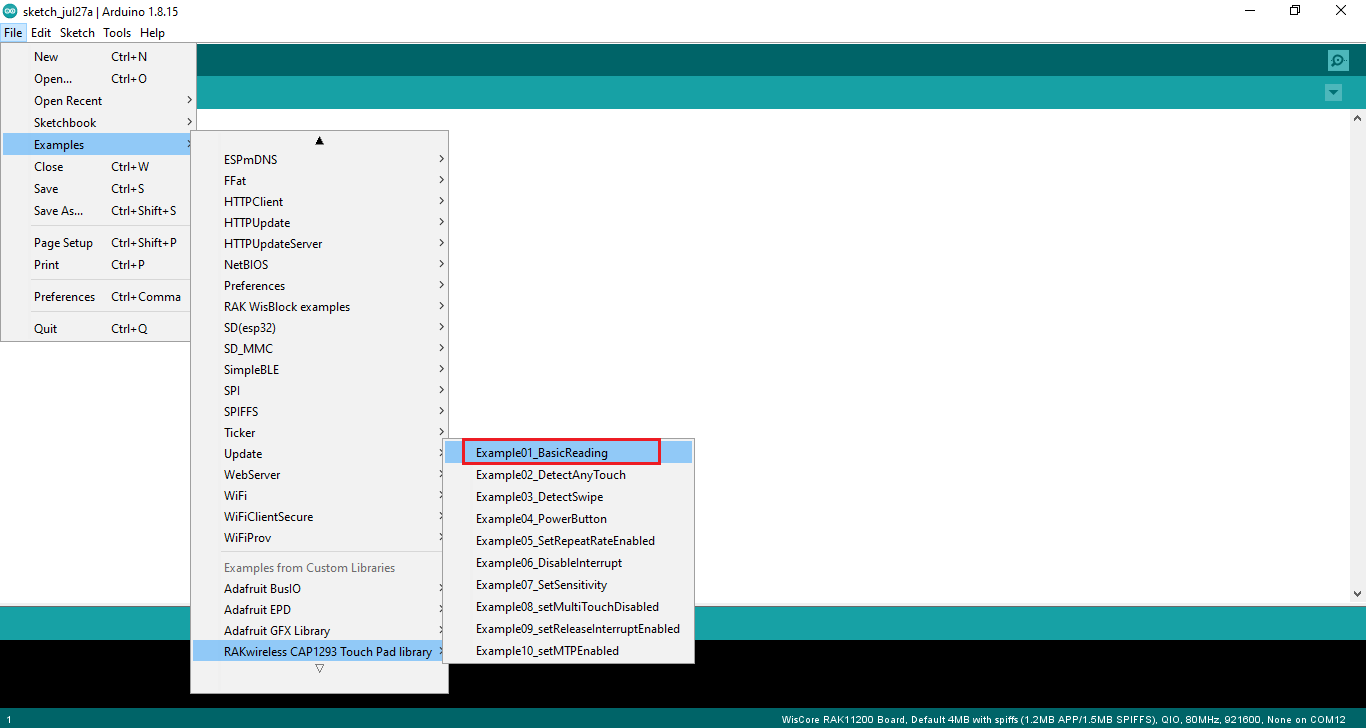Open Example10_setMTPEnabled sketch
The width and height of the screenshot is (1366, 728).
coord(568,651)
